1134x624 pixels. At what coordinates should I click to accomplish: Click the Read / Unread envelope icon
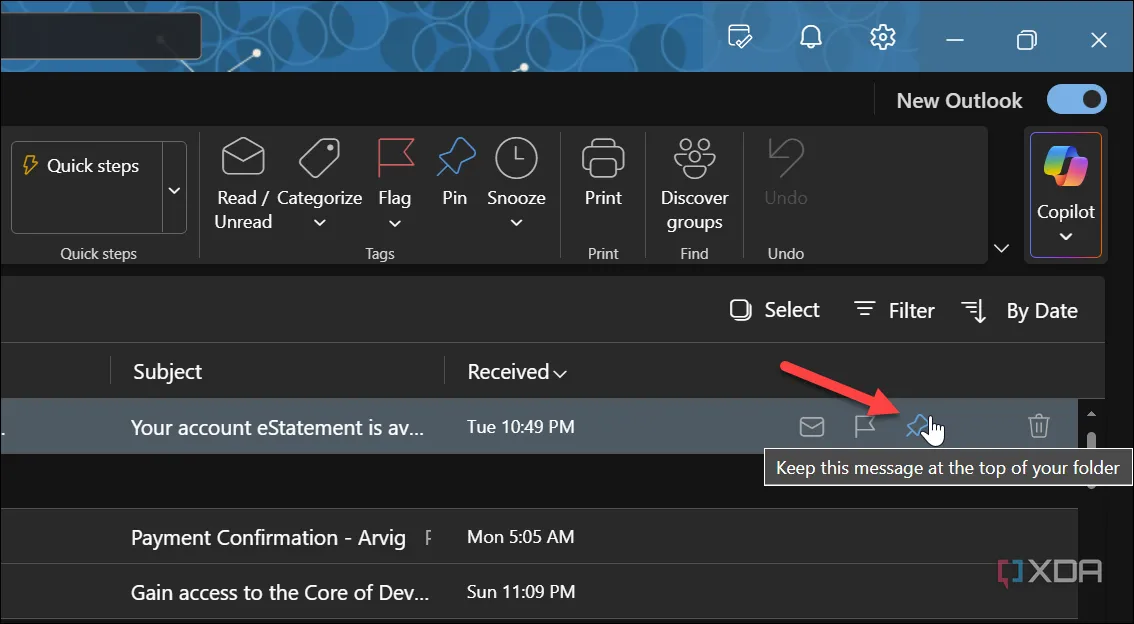[243, 158]
